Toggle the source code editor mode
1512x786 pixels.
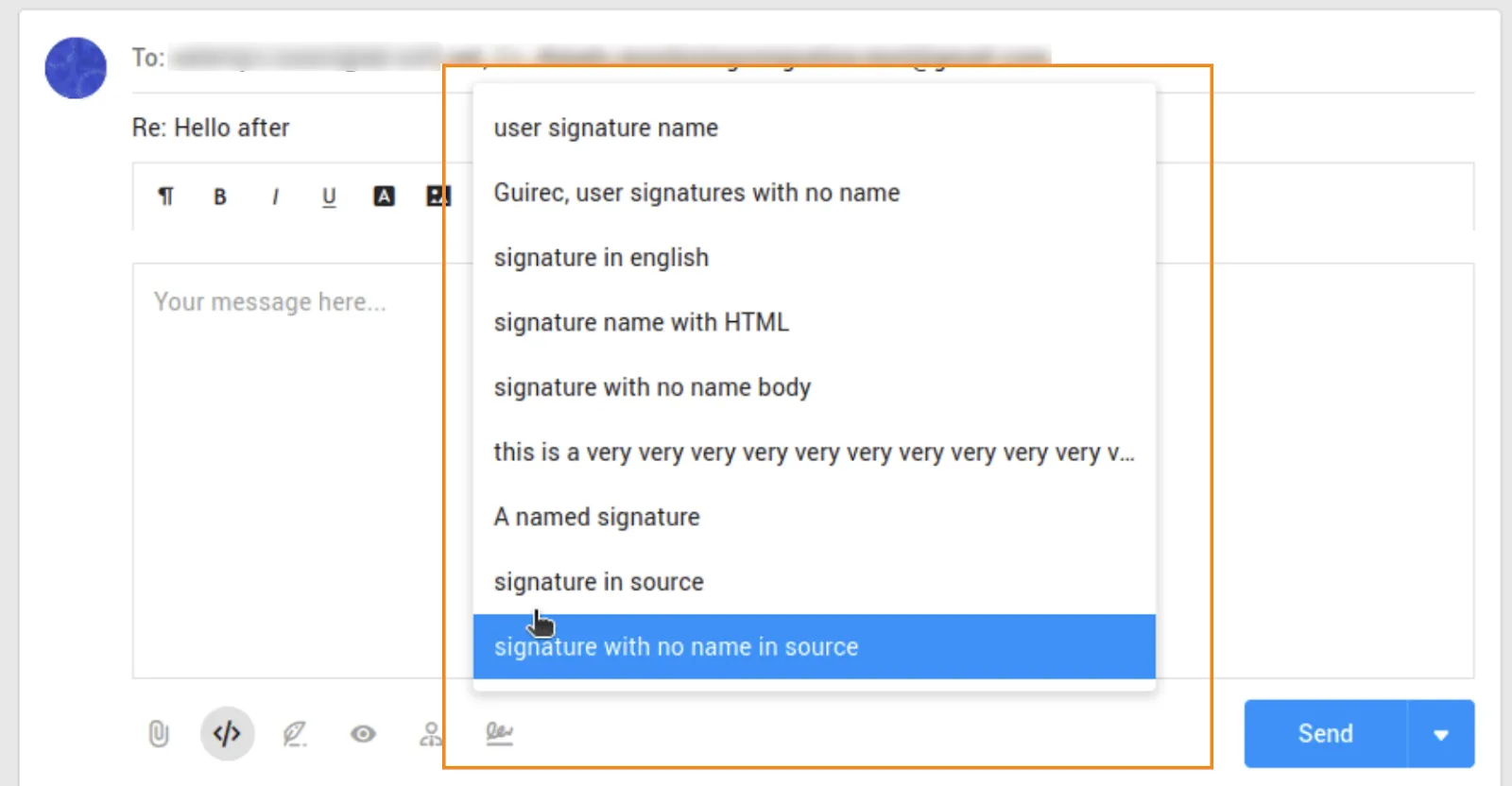[227, 733]
